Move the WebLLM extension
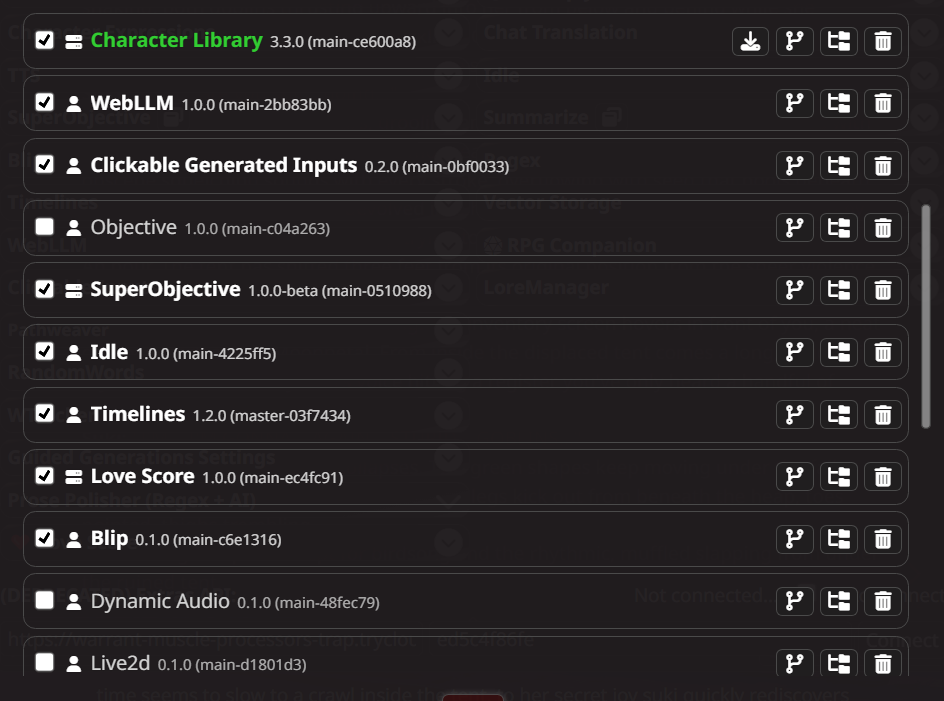 [839, 103]
